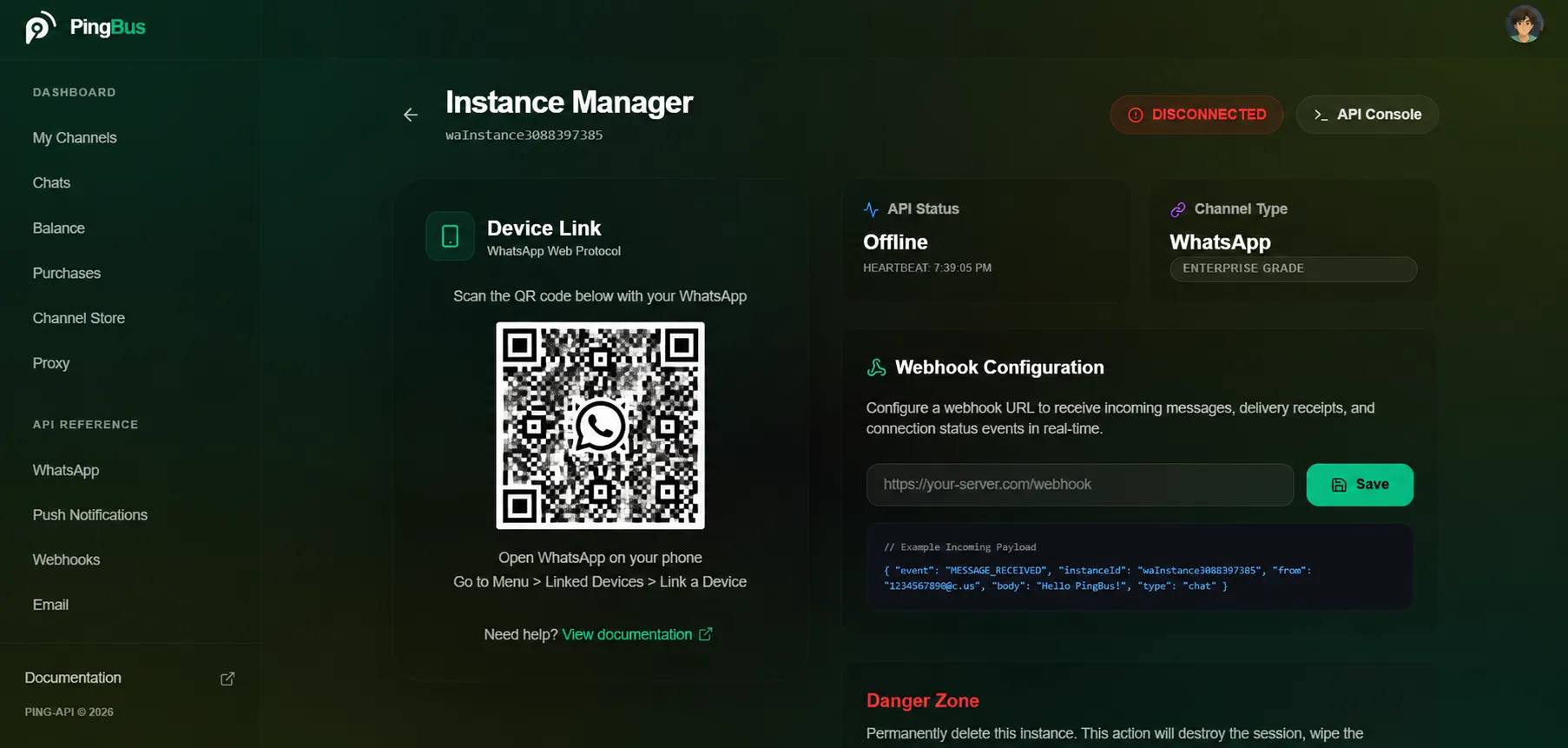Click the Webhook Configuration heading
Image resolution: width=1568 pixels, height=748 pixels.
(999, 367)
